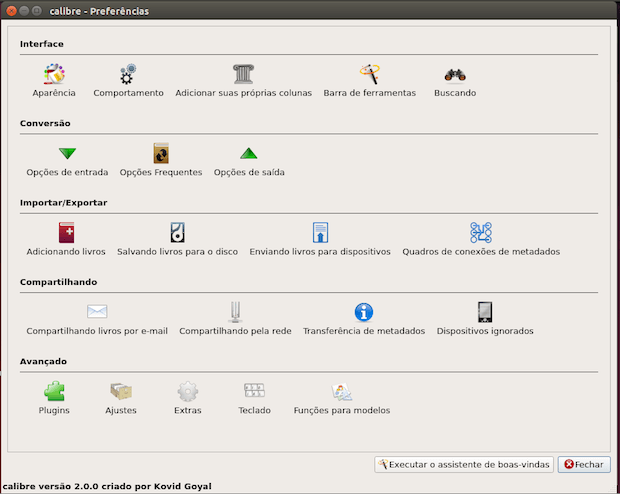Image resolution: width=620 pixels, height=494 pixels.
Task: Click the Adicionando livros label
Action: [x=66, y=252]
